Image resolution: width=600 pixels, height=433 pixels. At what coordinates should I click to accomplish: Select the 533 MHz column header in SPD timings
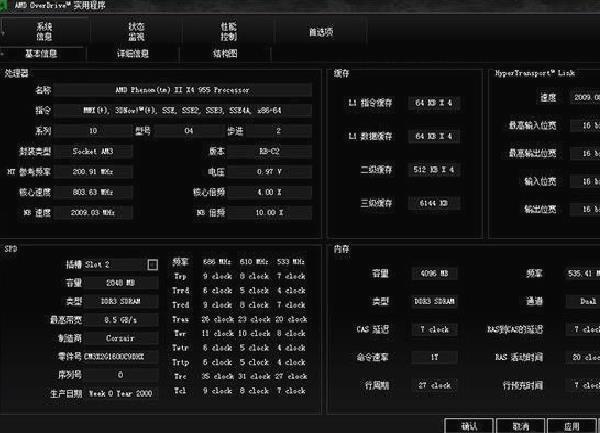pyautogui.click(x=290, y=262)
